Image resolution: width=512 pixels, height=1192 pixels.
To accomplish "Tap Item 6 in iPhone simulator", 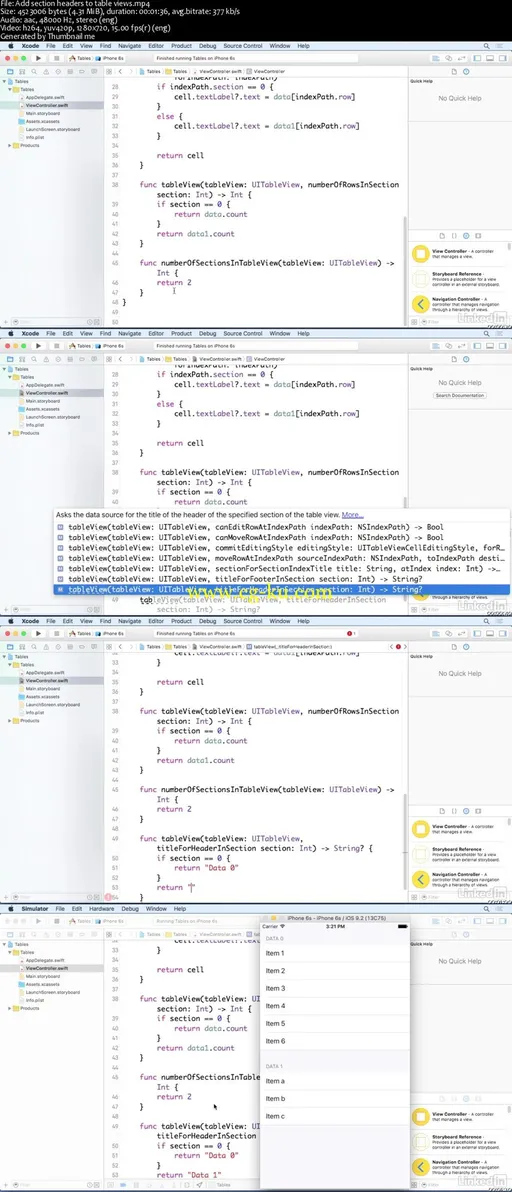I will (334, 1041).
